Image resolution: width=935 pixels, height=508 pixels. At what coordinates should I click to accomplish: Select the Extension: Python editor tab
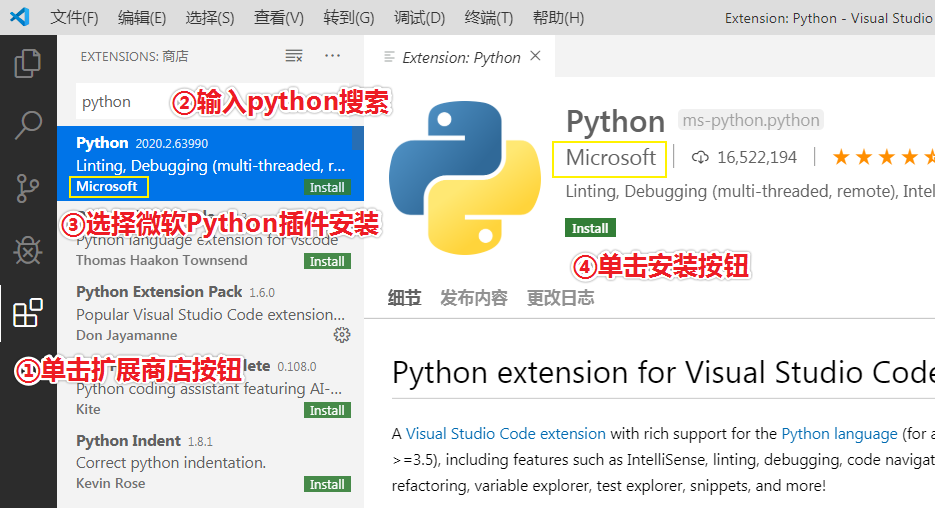460,57
